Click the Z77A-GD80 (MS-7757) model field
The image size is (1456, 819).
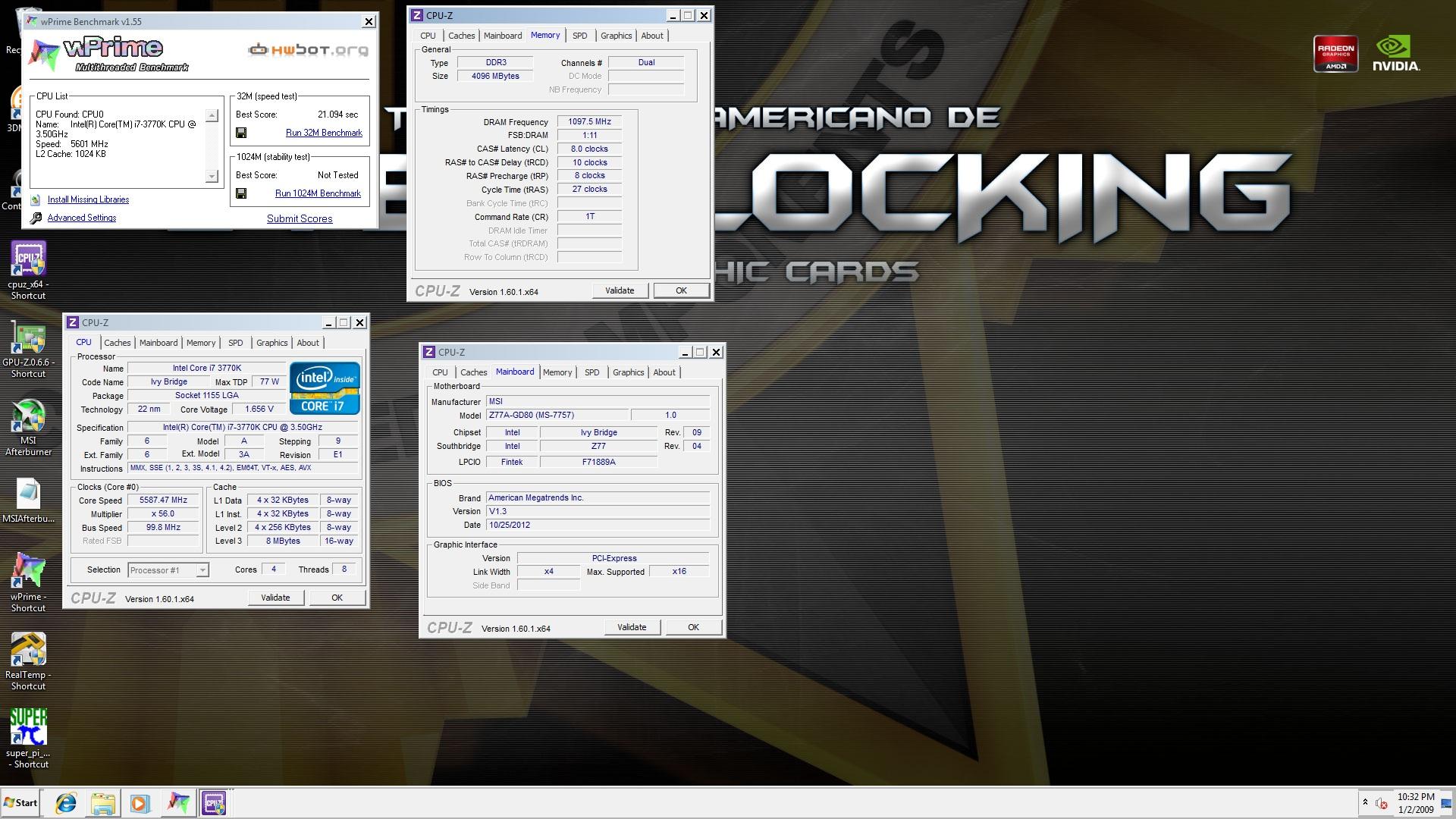point(557,416)
